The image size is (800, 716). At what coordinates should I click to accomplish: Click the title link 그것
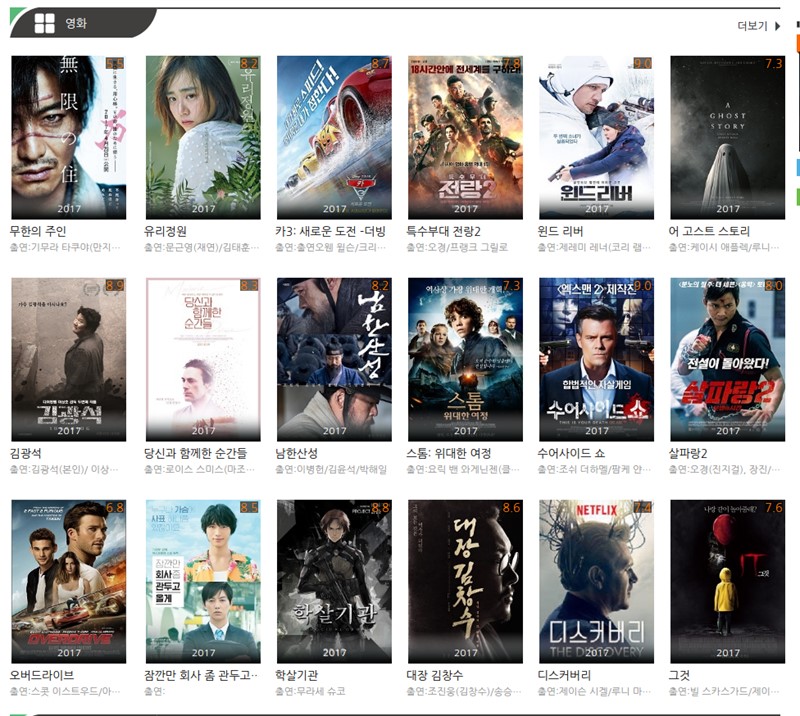click(679, 675)
